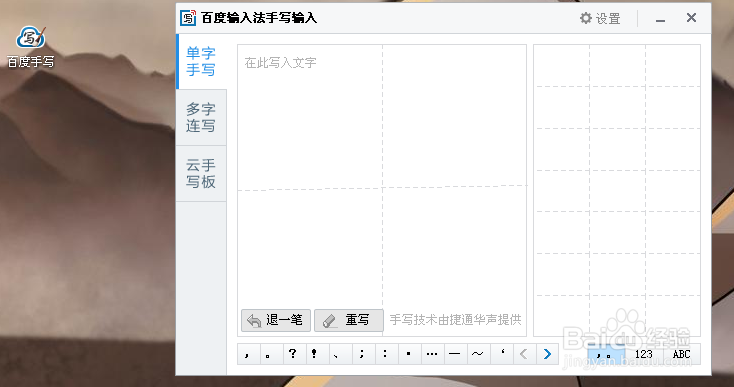Screen dimensions: 734x387
Task: Insert the ellipsis … key
Action: click(432, 354)
